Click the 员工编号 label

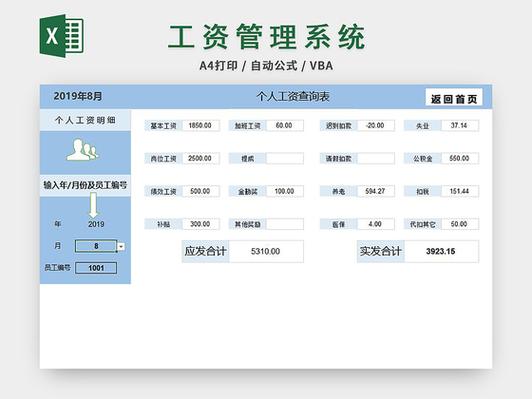tap(57, 268)
